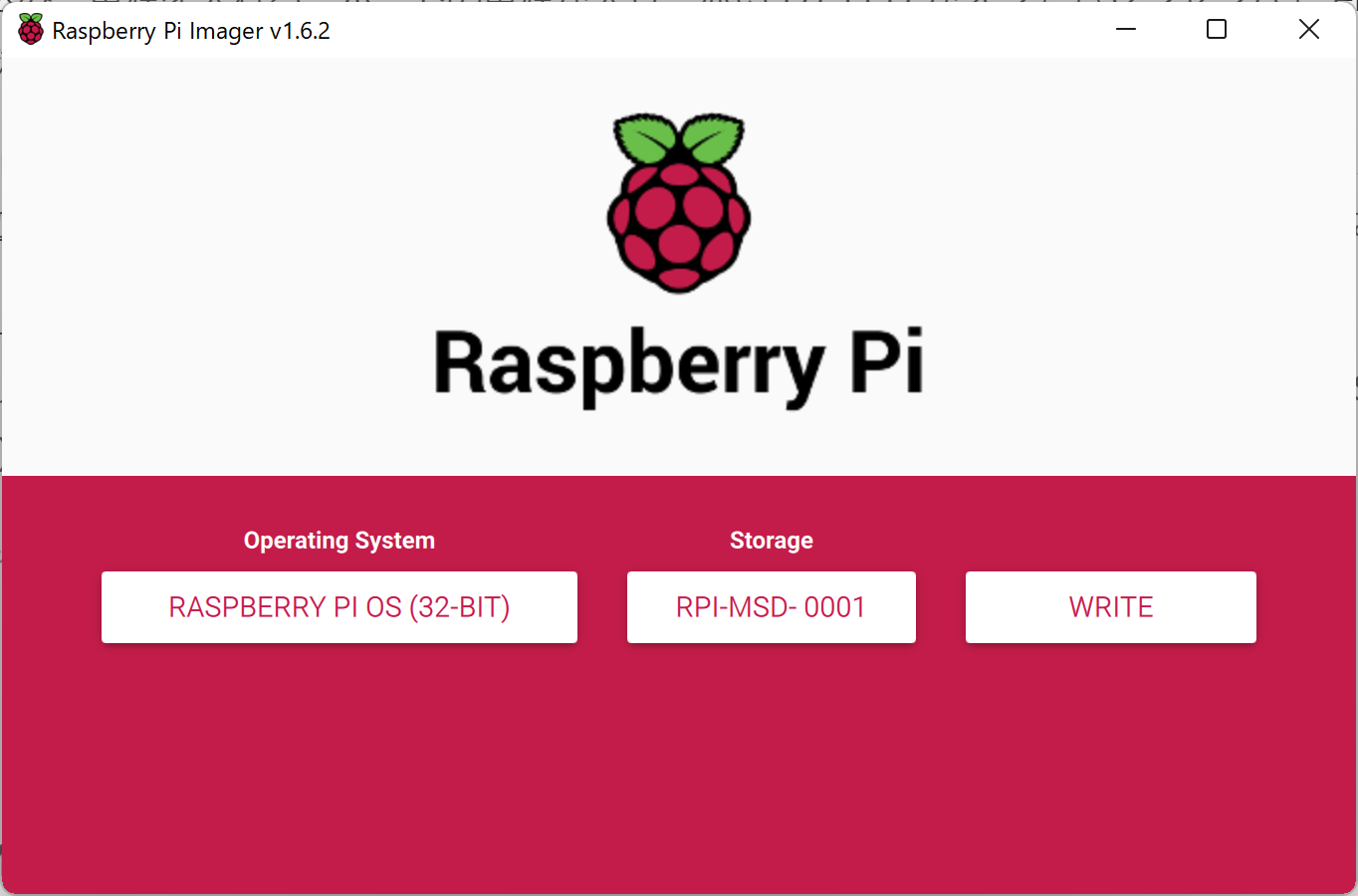The image size is (1358, 896).
Task: Click the Raspberry Pi wordmark text logo
Action: pos(678,363)
